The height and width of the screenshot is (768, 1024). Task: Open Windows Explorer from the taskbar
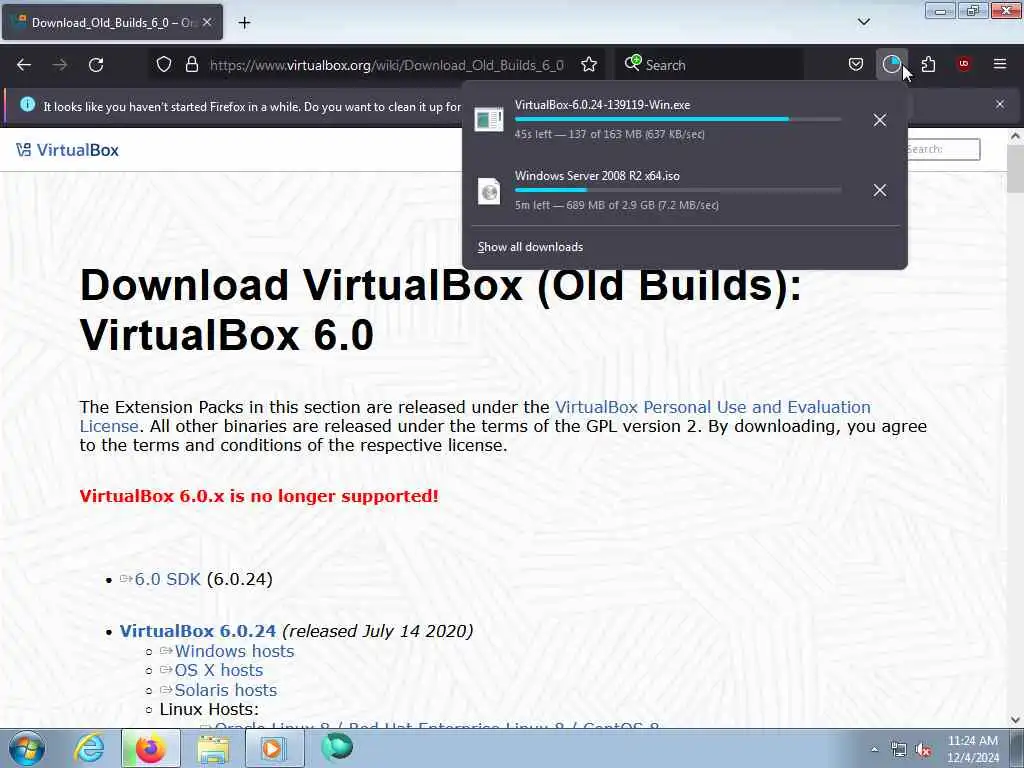[x=213, y=749]
